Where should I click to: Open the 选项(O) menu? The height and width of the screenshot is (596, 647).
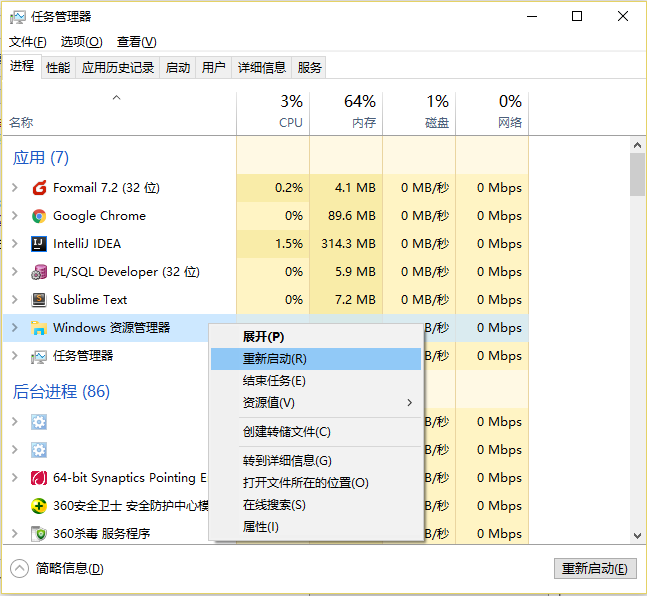(81, 42)
